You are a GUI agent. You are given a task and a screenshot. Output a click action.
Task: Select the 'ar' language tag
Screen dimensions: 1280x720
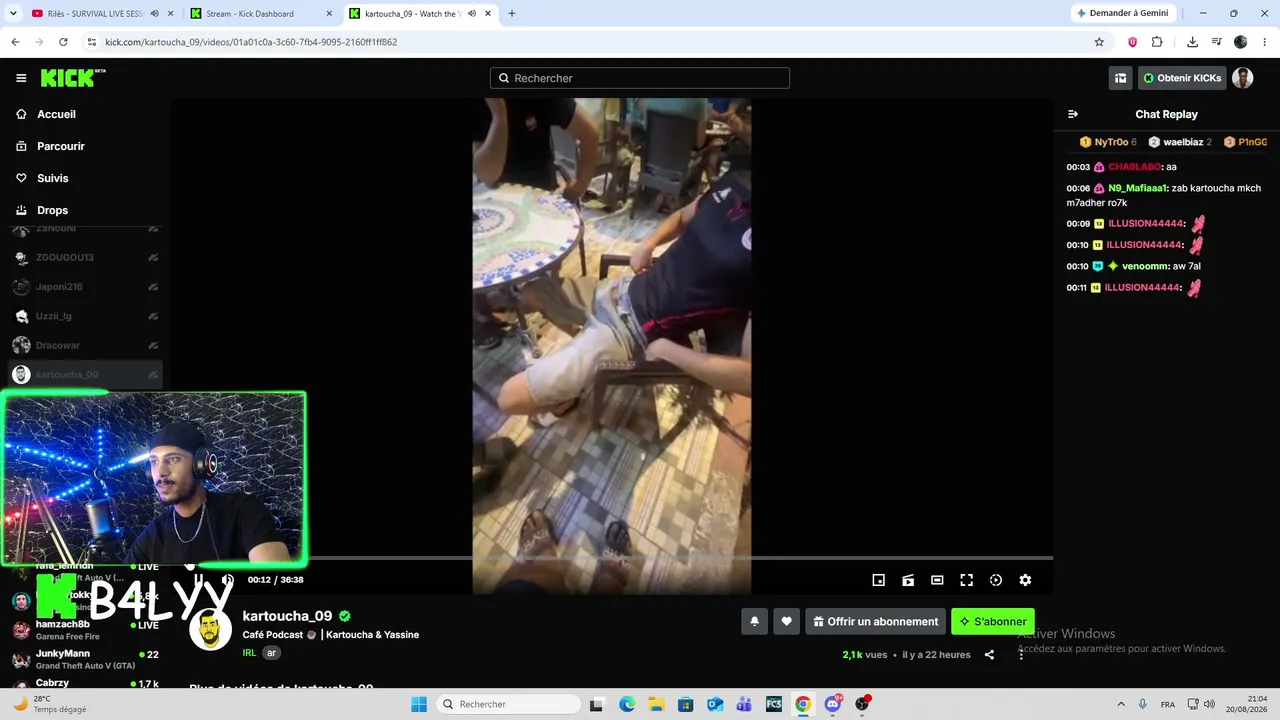(x=271, y=653)
